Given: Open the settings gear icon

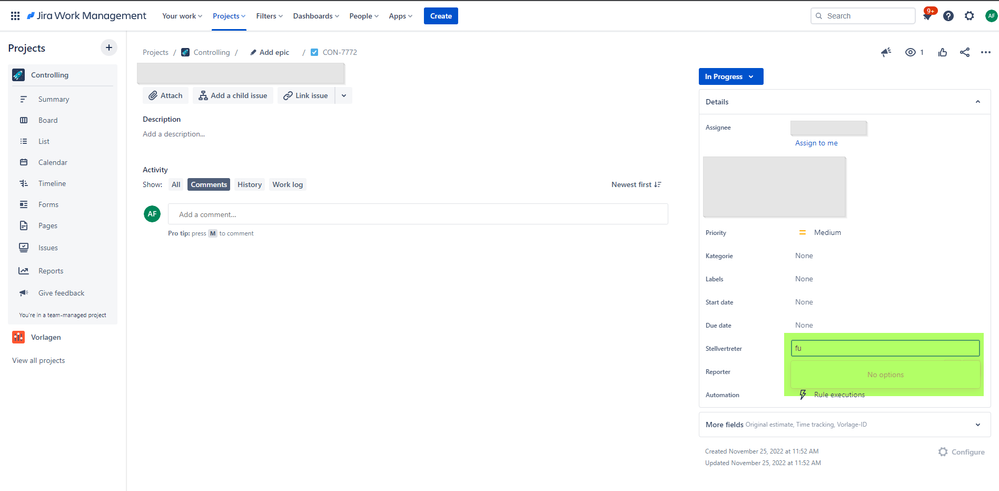Looking at the screenshot, I should coord(969,16).
